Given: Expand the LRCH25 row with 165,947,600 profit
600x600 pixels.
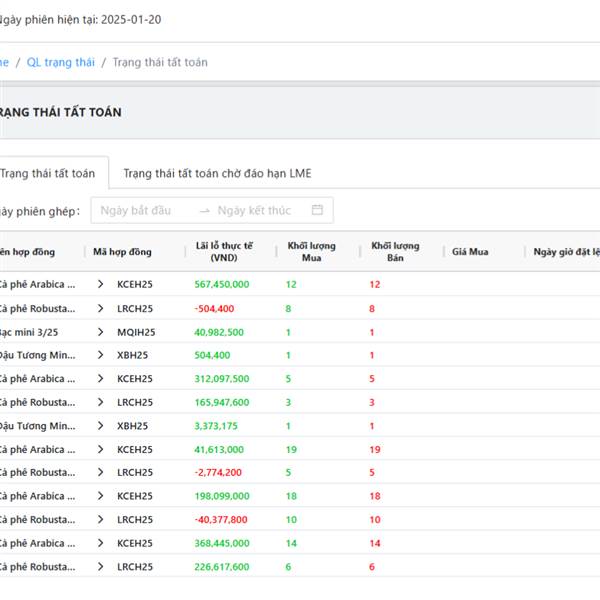Looking at the screenshot, I should pyautogui.click(x=100, y=402).
